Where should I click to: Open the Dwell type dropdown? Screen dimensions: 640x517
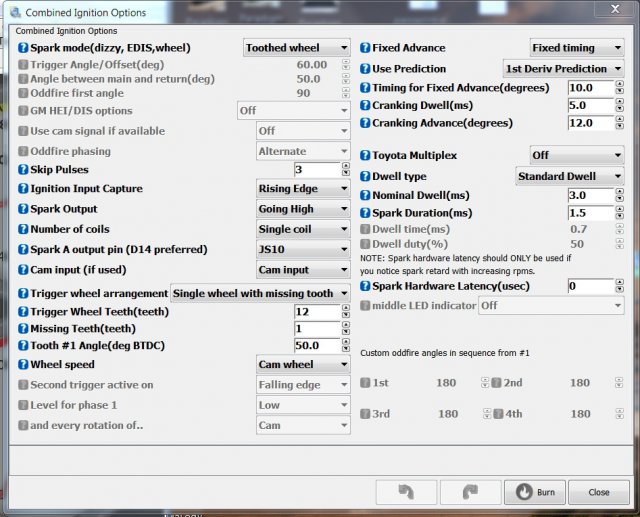tap(569, 176)
